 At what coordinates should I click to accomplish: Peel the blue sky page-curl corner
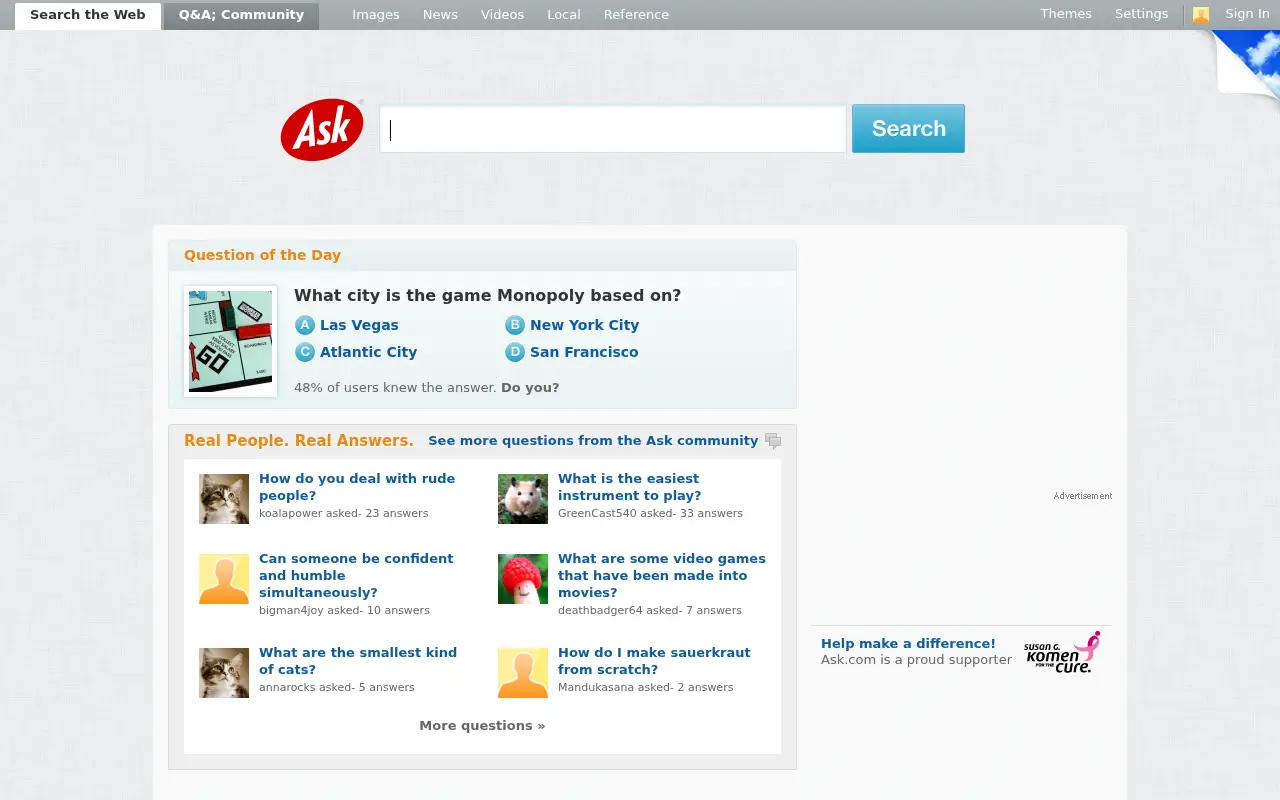[x=1246, y=63]
